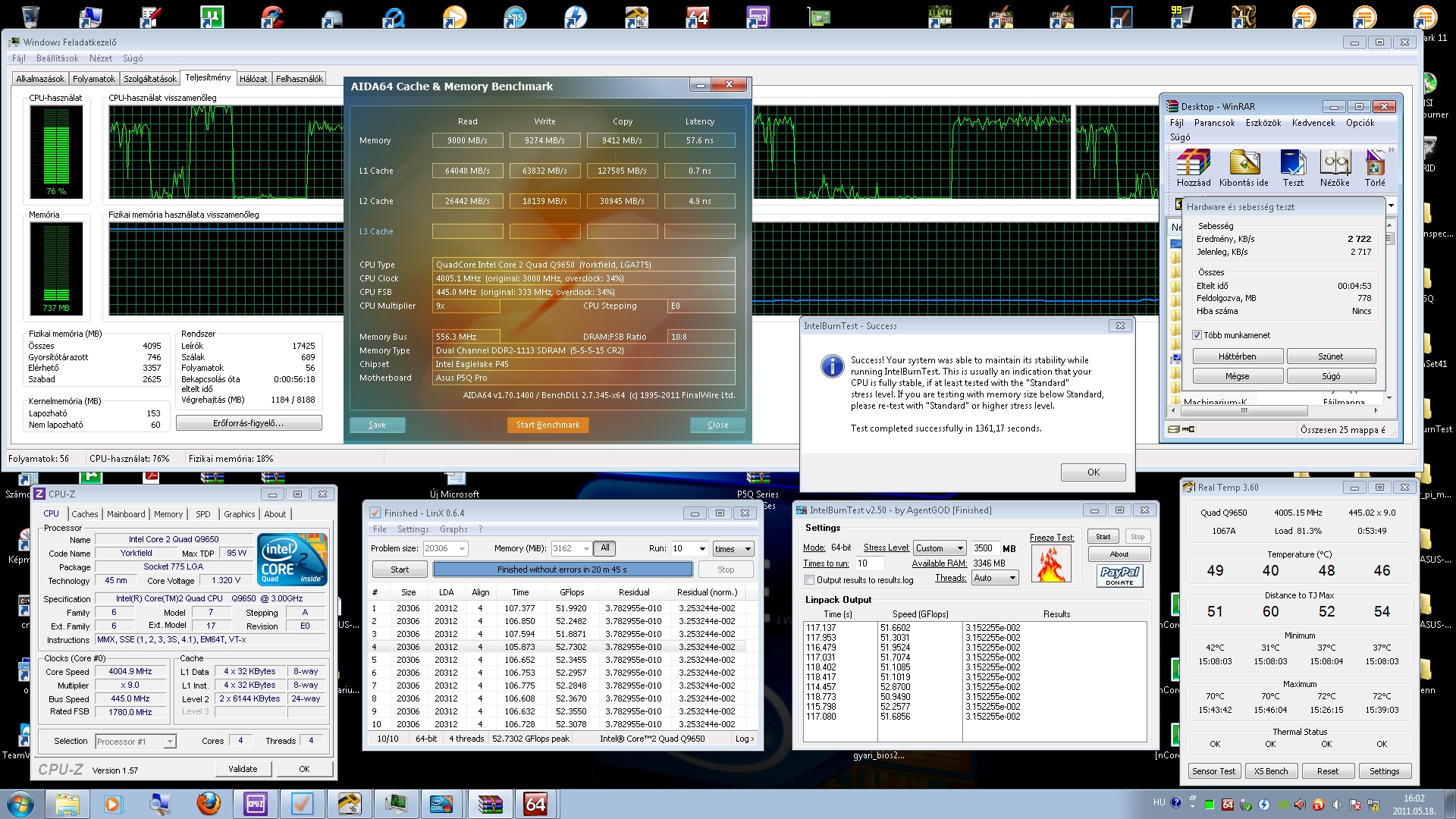Click the blue info icon in IntelBurnTest Success dialog
Screen dimensions: 1456x819
pyautogui.click(x=832, y=366)
